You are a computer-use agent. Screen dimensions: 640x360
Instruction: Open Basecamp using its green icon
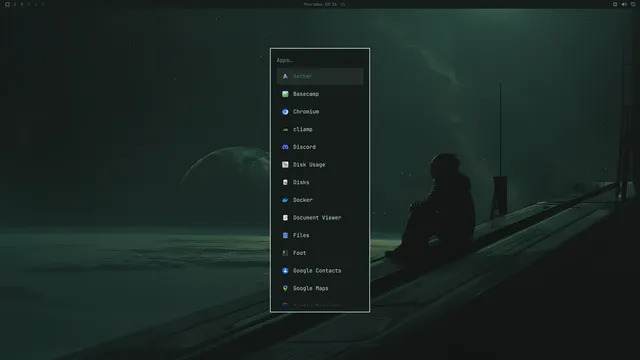(x=285, y=94)
